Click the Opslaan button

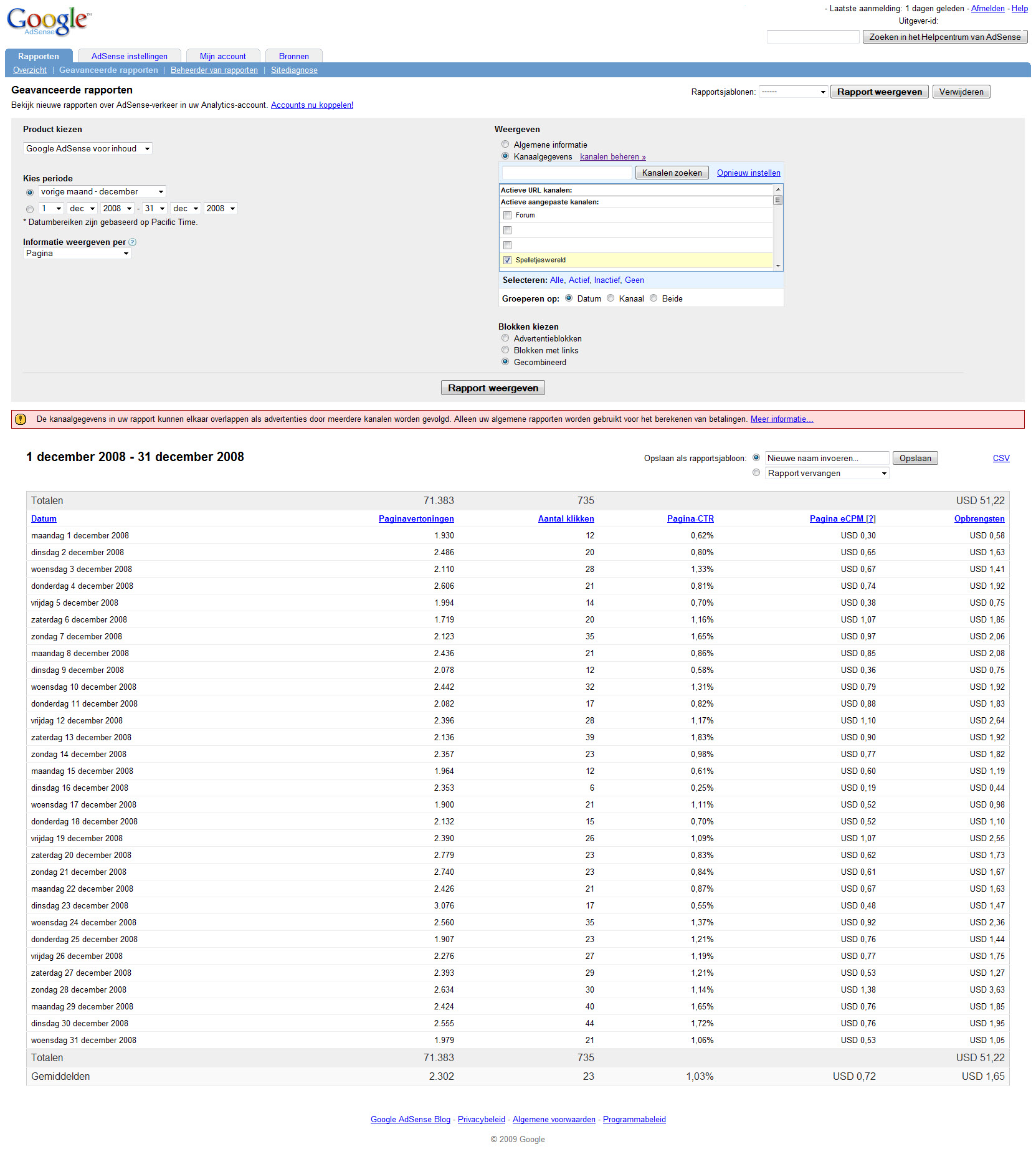tap(915, 459)
